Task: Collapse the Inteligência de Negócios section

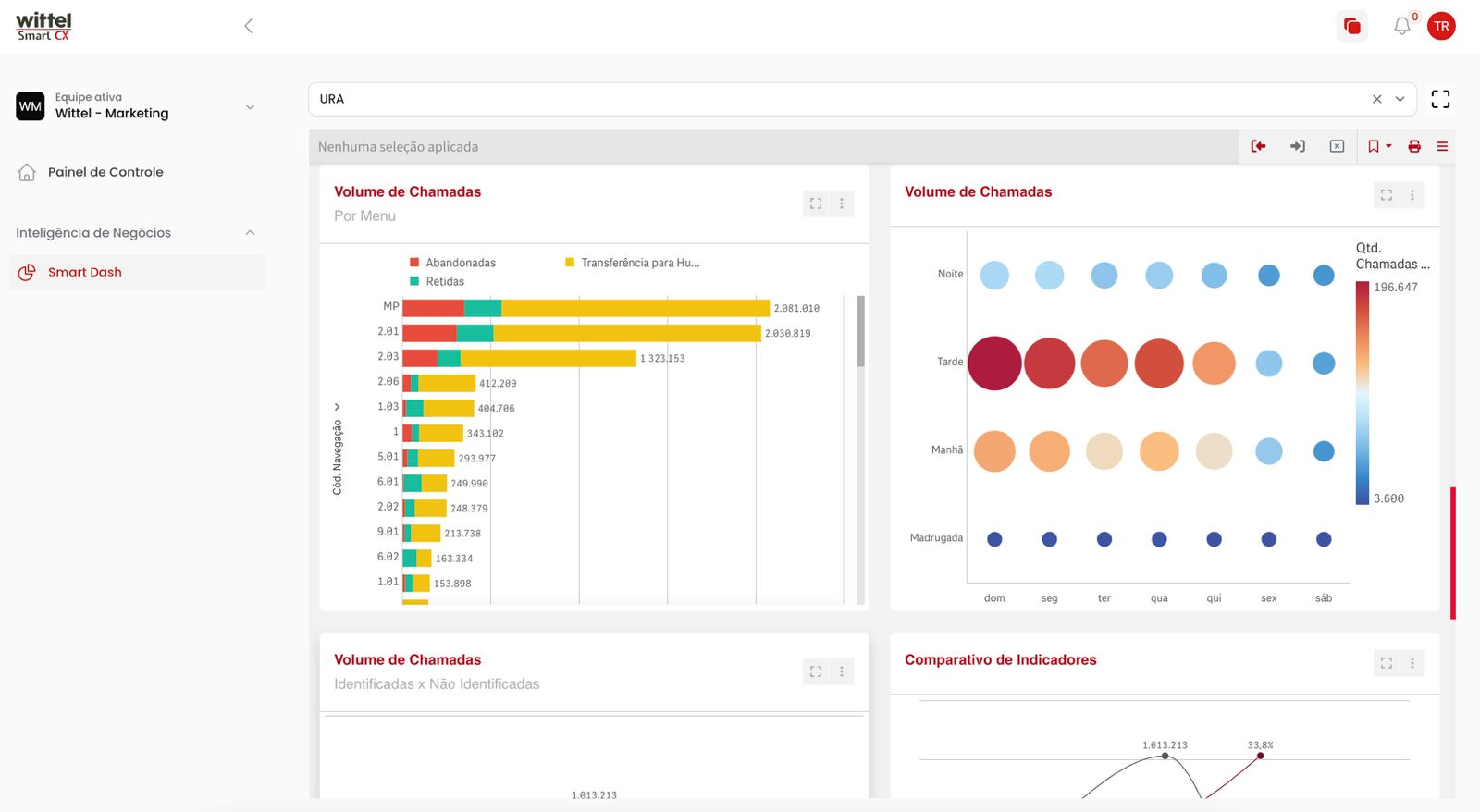Action: tap(250, 233)
